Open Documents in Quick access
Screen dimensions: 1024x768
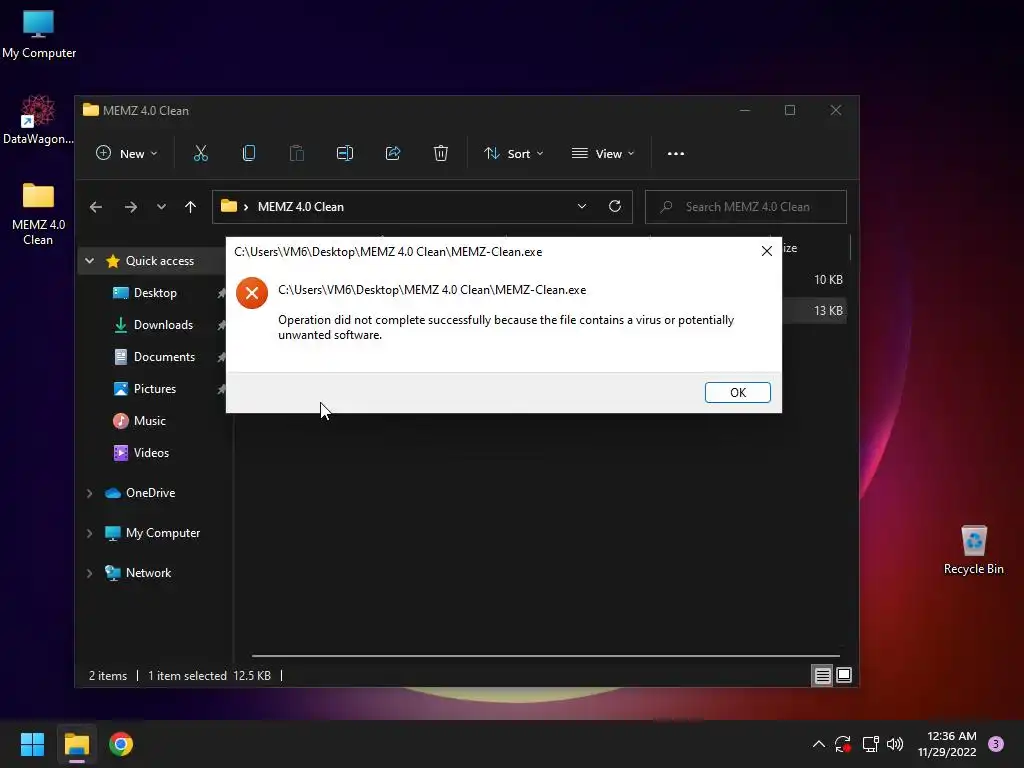(x=164, y=357)
